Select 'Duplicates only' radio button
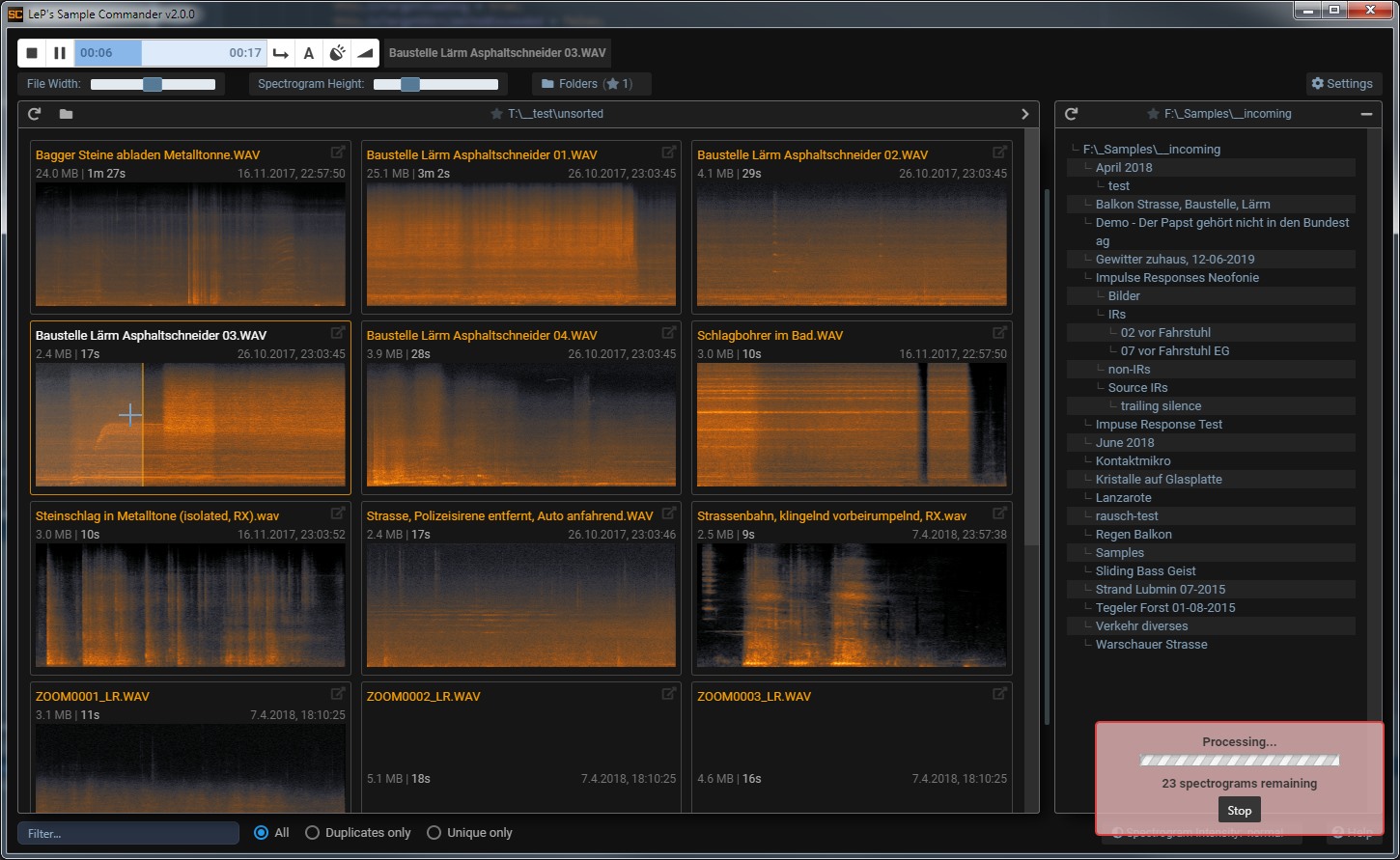Viewport: 1400px width, 860px height. [x=312, y=833]
